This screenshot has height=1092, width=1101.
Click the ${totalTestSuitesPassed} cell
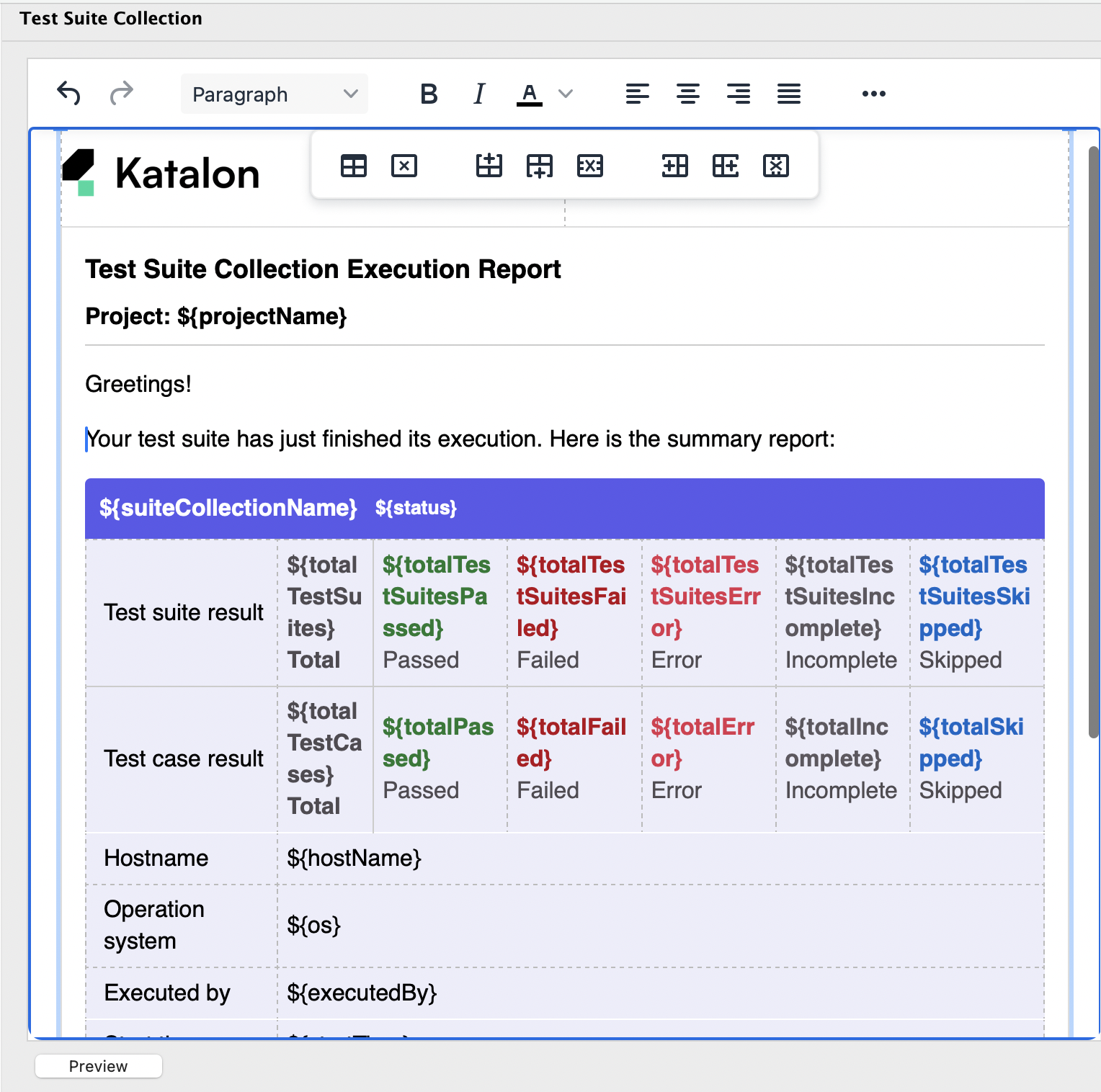(440, 612)
